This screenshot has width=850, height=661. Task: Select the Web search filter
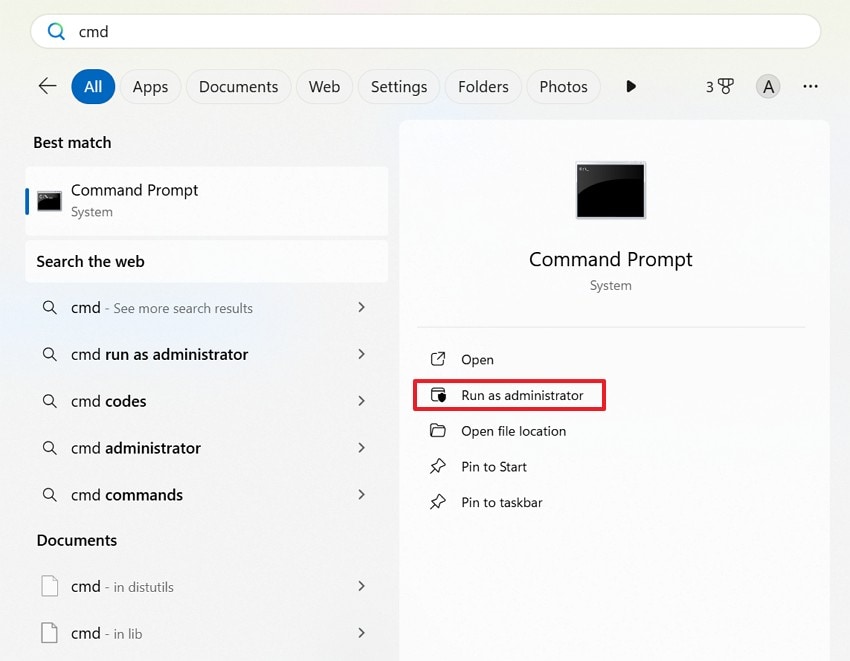(x=323, y=86)
